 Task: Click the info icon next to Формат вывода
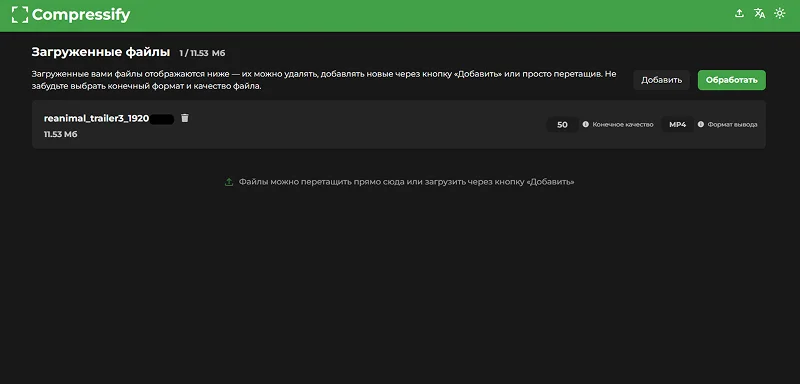click(701, 124)
